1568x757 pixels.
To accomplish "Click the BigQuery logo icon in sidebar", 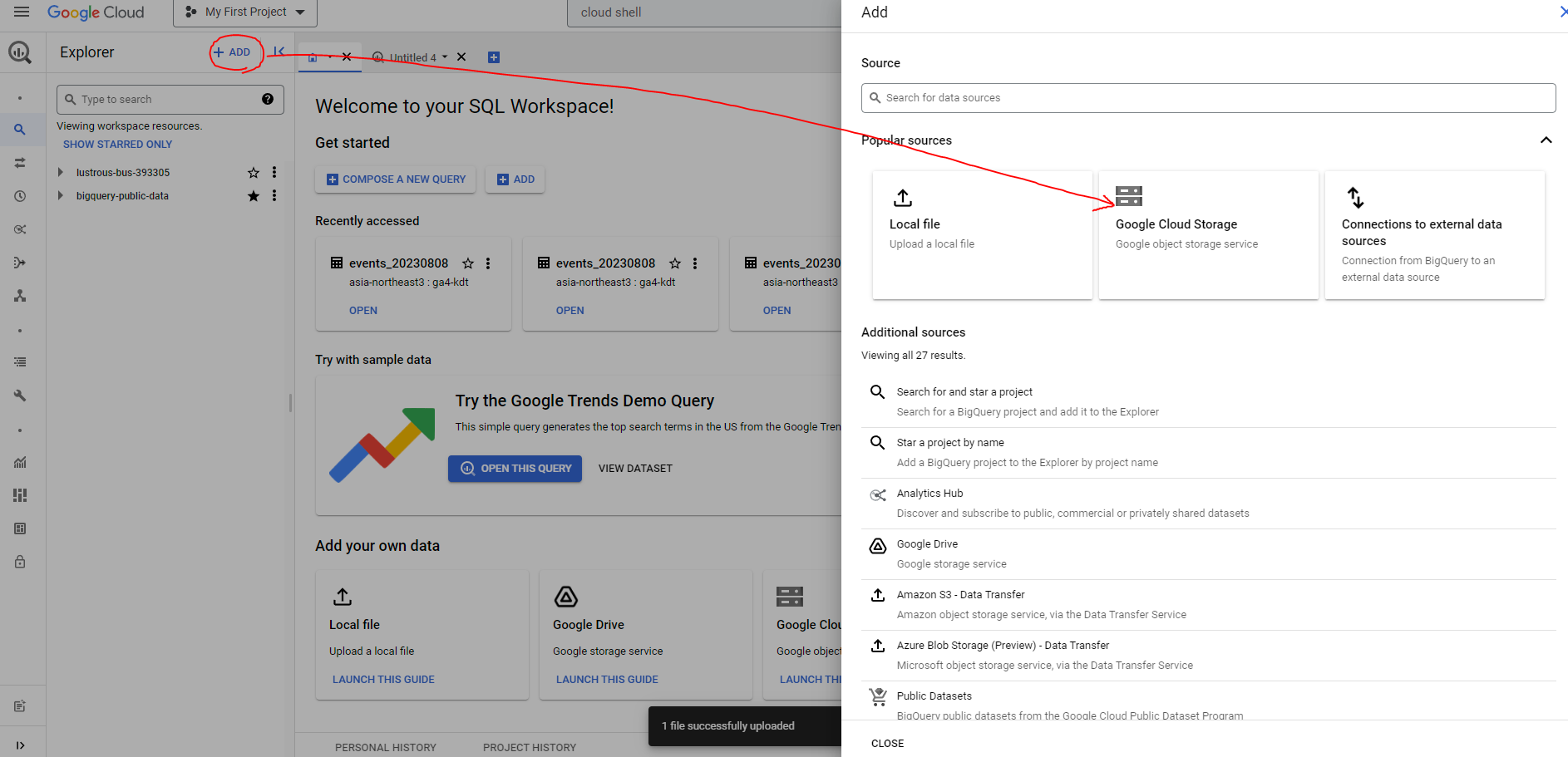I will [x=20, y=52].
